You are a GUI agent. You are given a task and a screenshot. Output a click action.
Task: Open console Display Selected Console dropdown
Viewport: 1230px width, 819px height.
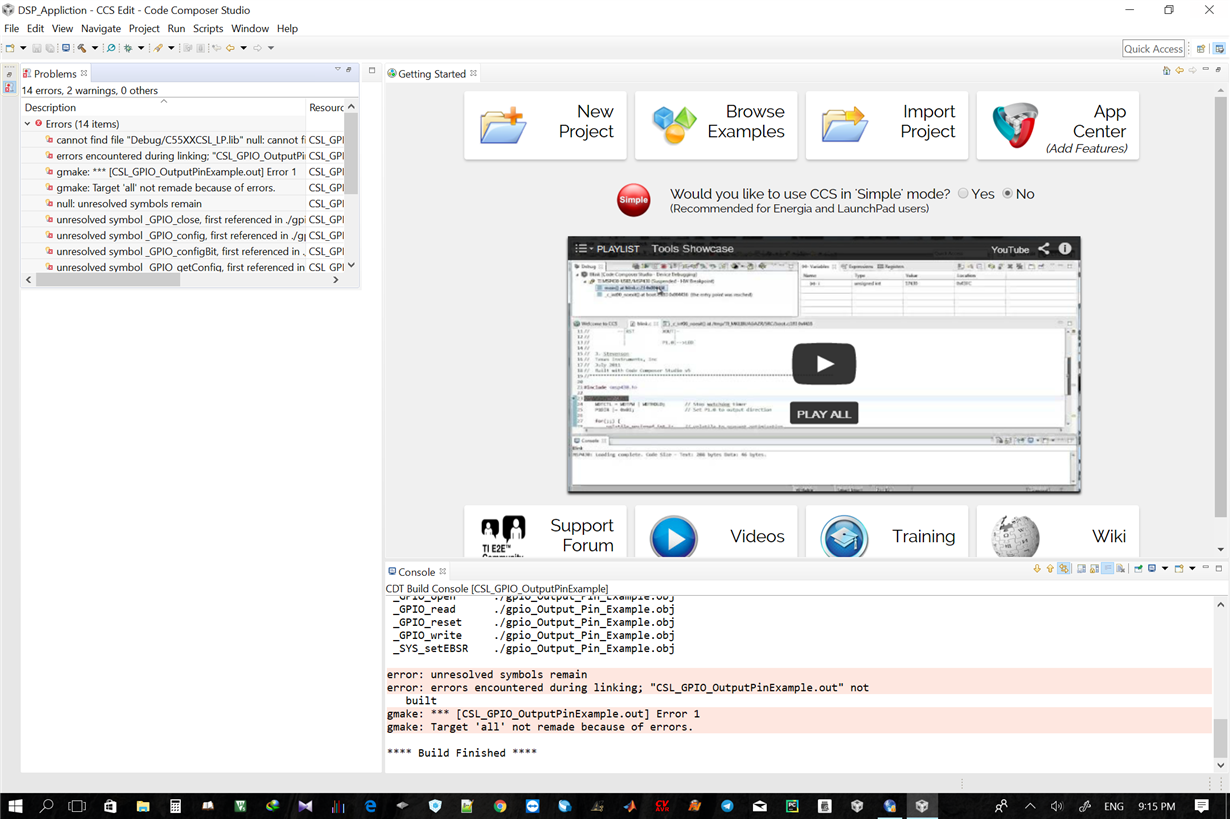tap(1165, 569)
